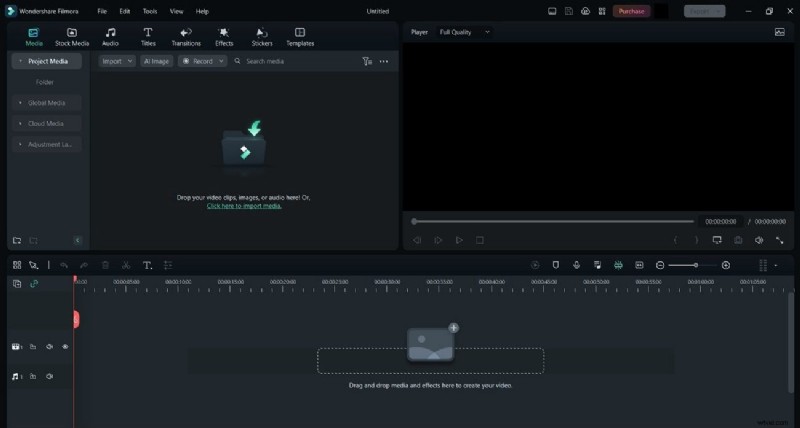The height and width of the screenshot is (428, 800).
Task: Open the Import dropdown
Action: pos(117,61)
